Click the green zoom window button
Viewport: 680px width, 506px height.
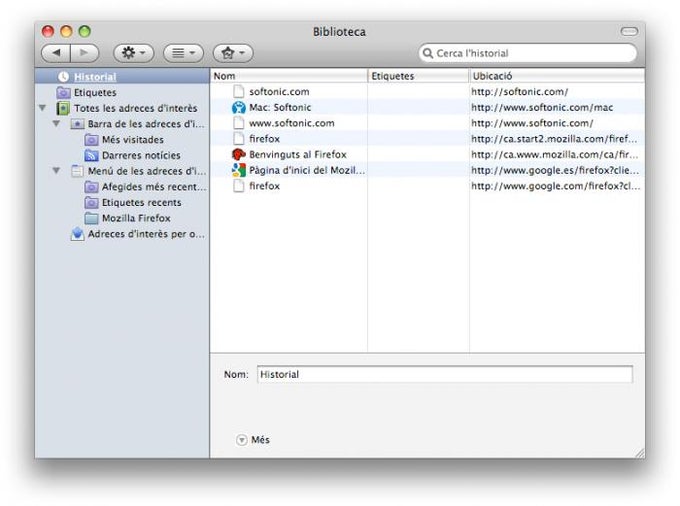pos(85,31)
